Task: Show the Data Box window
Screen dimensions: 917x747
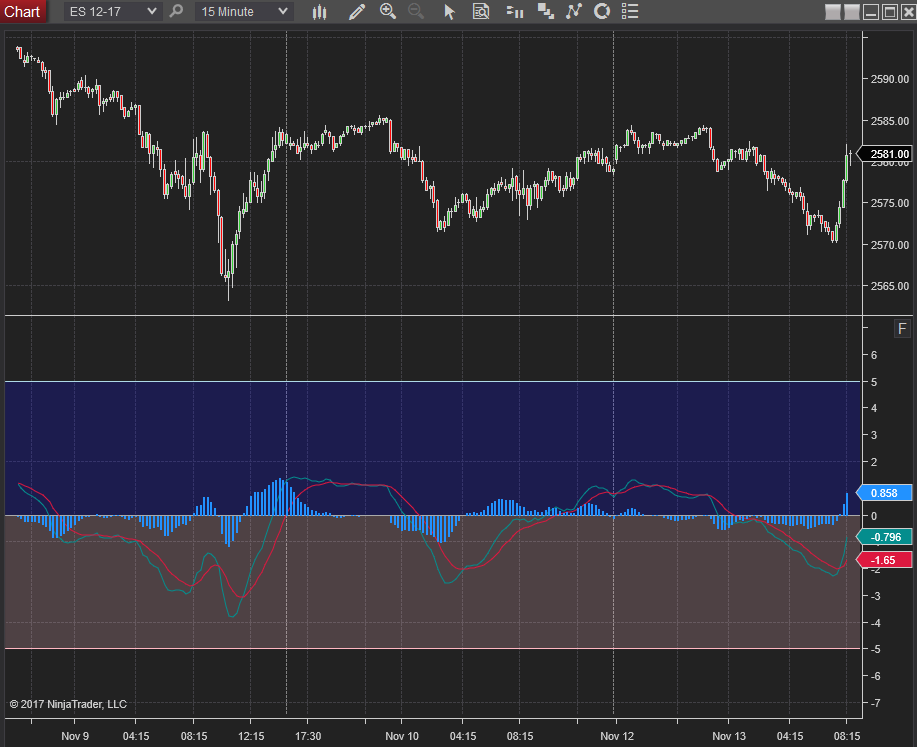Action: (x=481, y=12)
